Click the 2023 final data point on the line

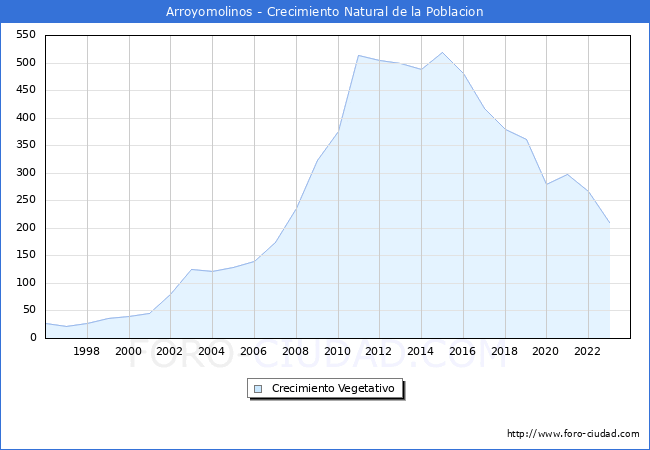609,223
